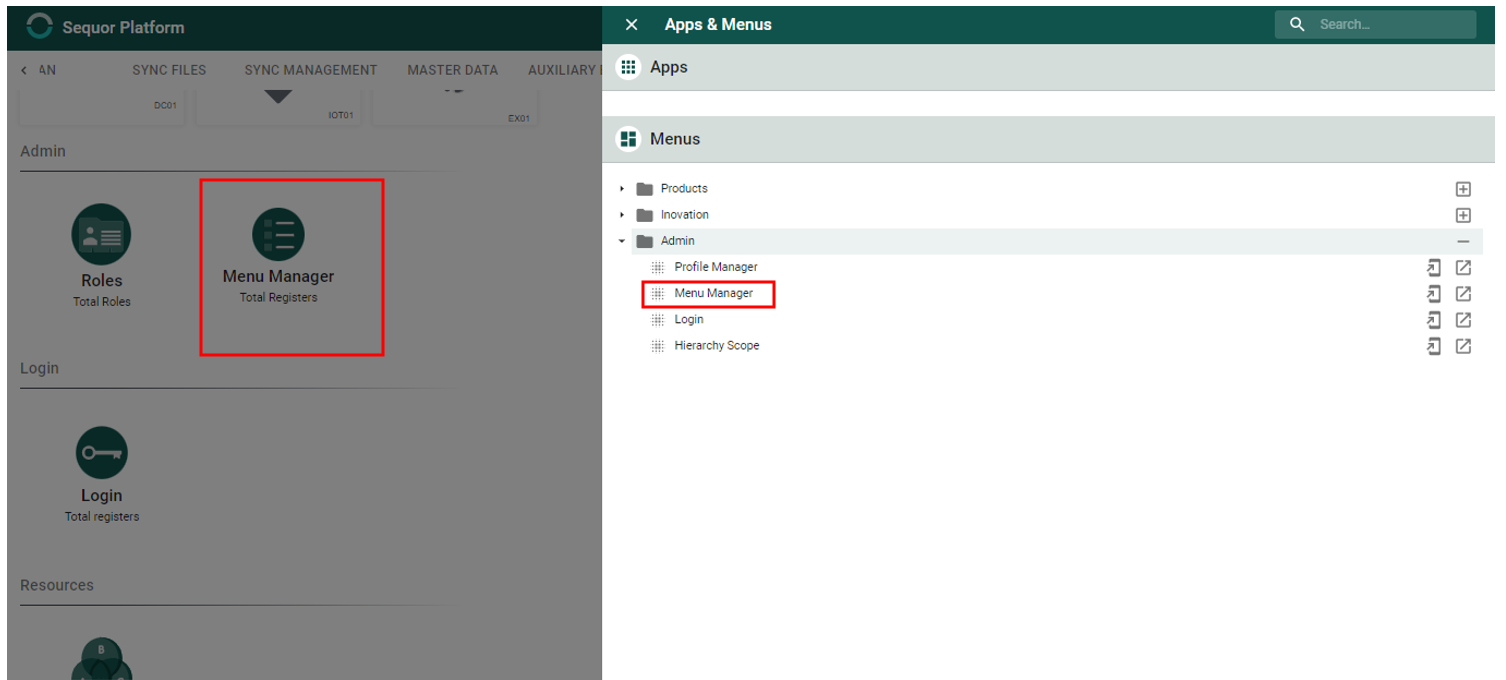Open Login in new window icon

[1463, 320]
